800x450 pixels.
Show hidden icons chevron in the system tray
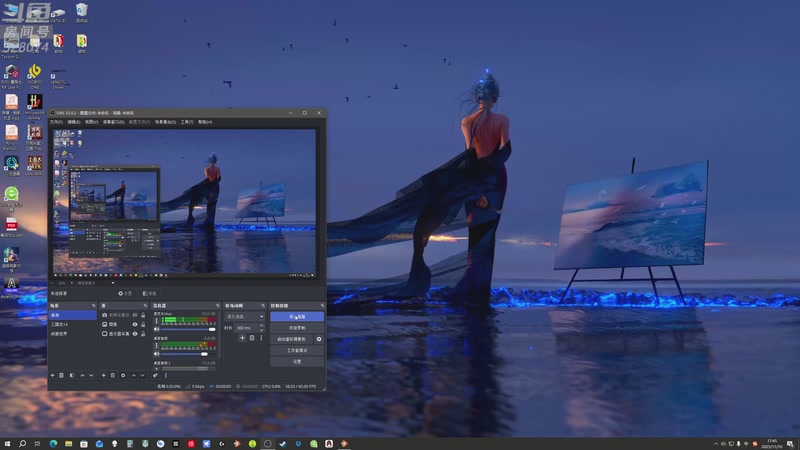(x=716, y=444)
